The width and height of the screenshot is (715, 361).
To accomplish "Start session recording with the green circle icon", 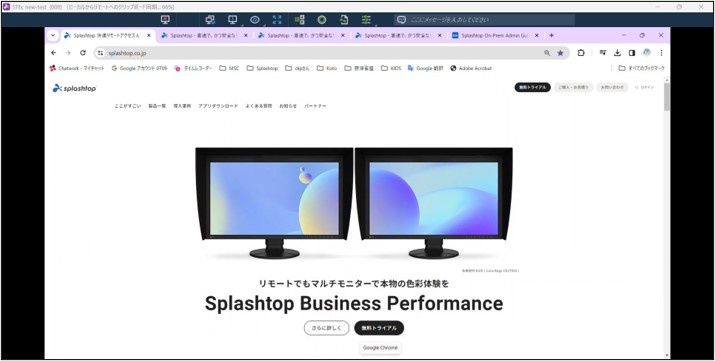I will [x=322, y=20].
